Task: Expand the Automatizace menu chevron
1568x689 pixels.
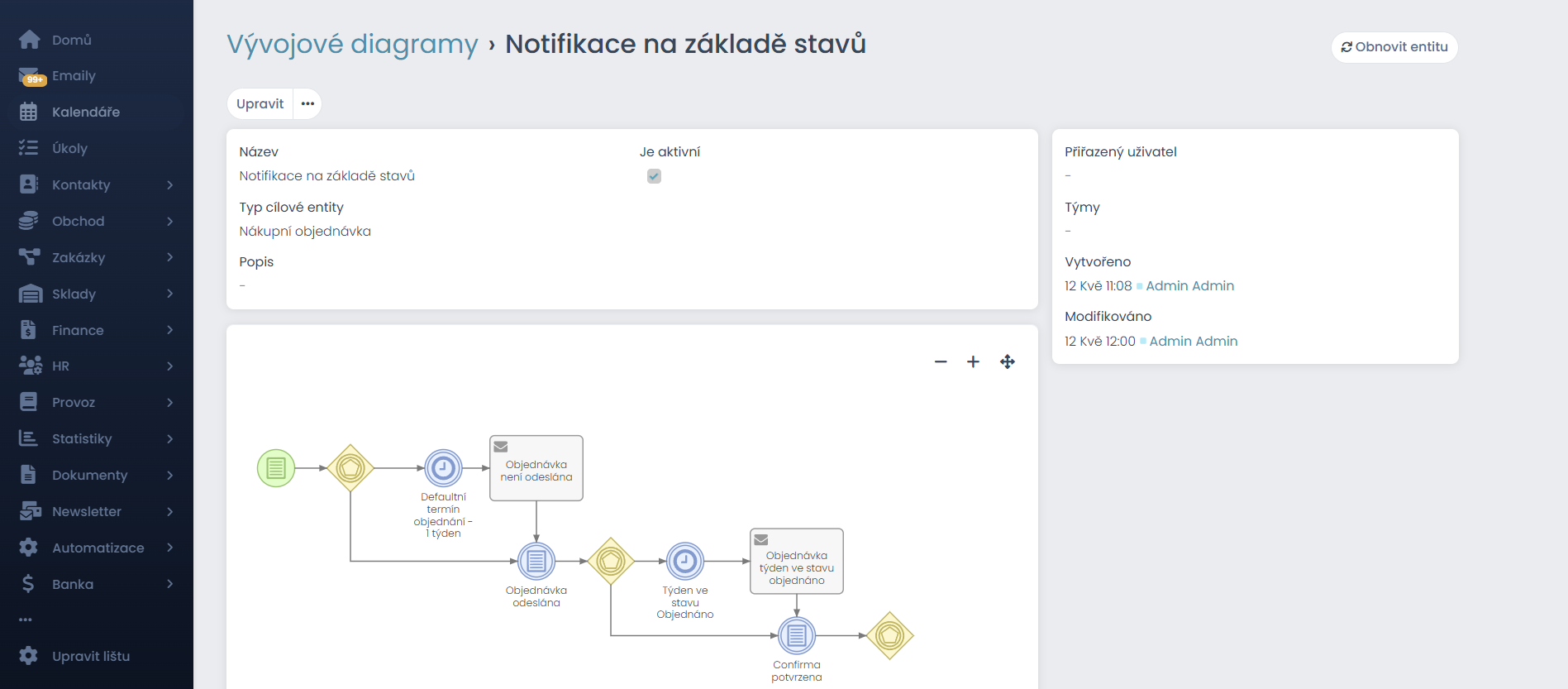Action: click(169, 548)
